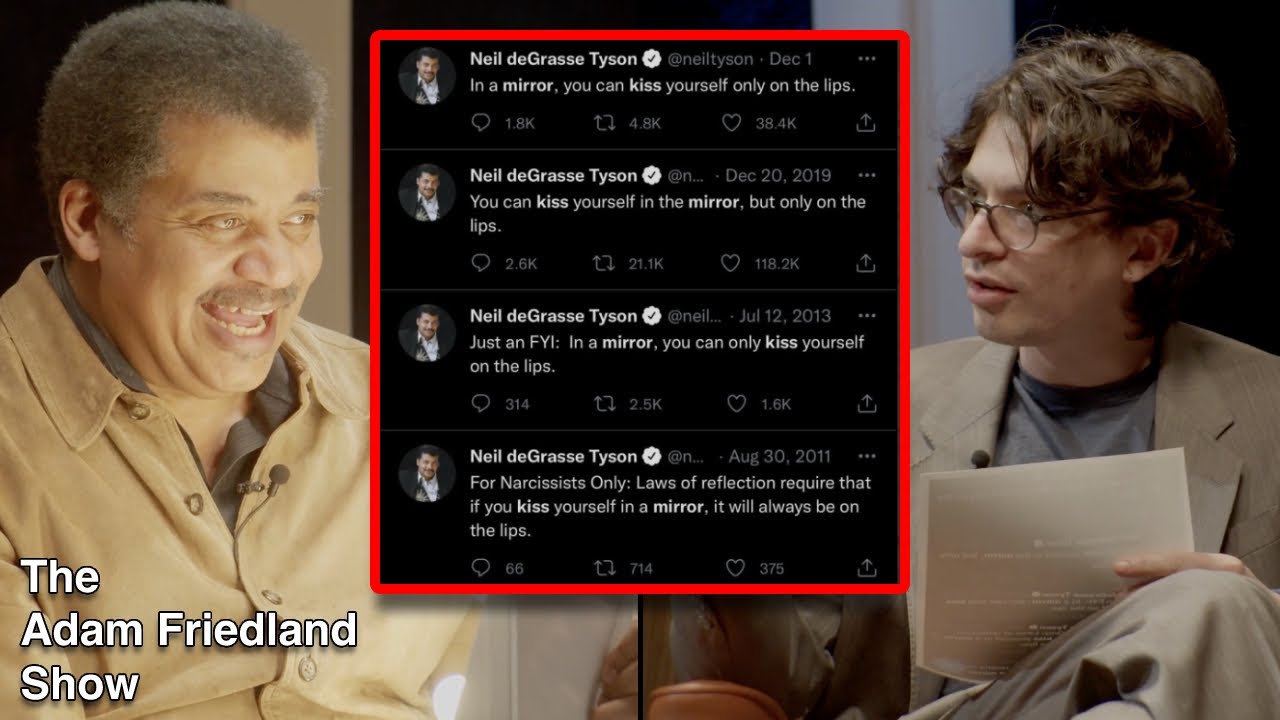This screenshot has width=1280, height=720.
Task: Open more options on Dec 1 tweet
Action: pyautogui.click(x=867, y=59)
